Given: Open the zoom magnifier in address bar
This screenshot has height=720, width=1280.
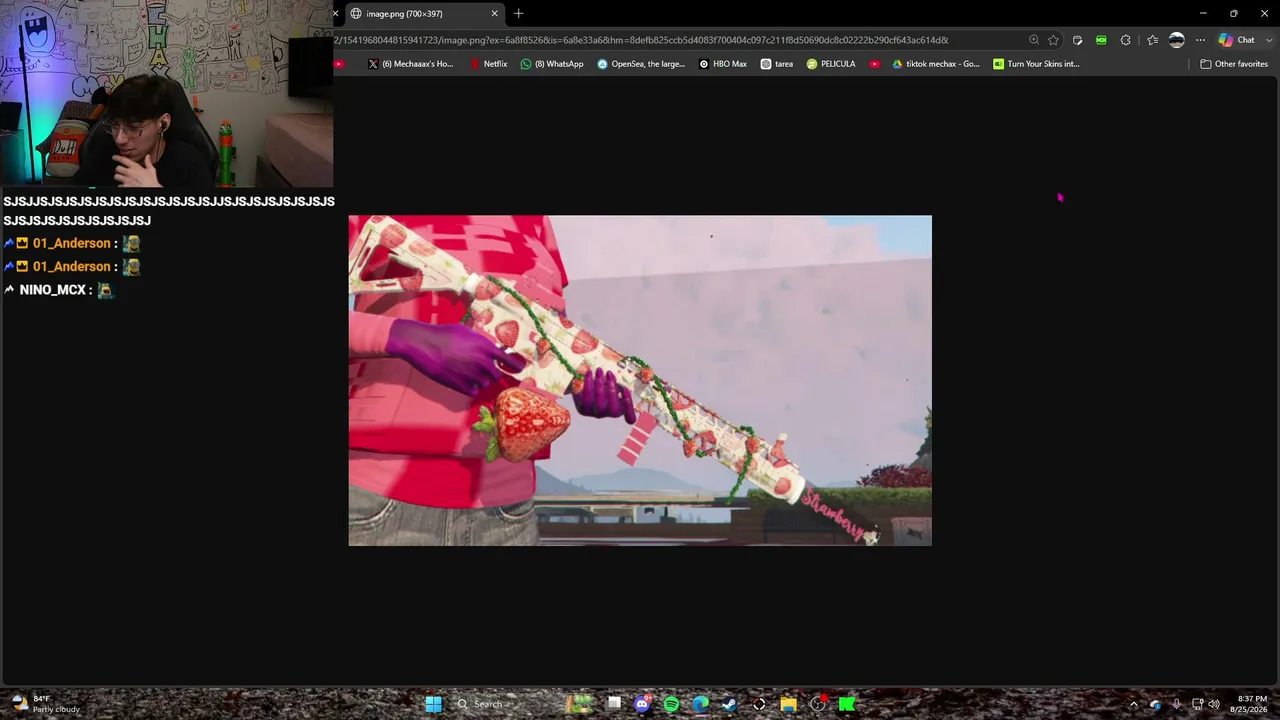Looking at the screenshot, I should pyautogui.click(x=1034, y=40).
